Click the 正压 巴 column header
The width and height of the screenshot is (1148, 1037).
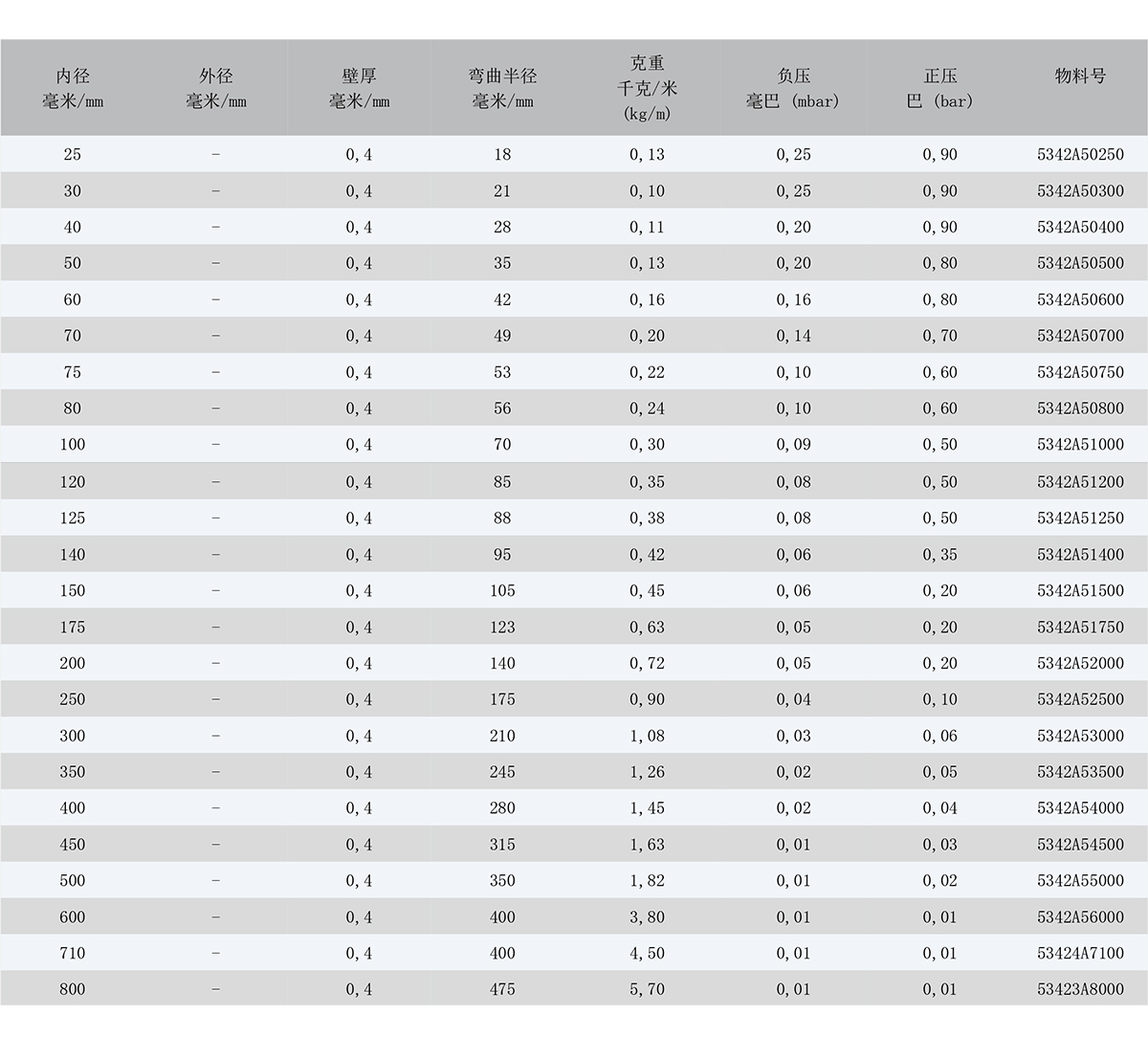939,88
